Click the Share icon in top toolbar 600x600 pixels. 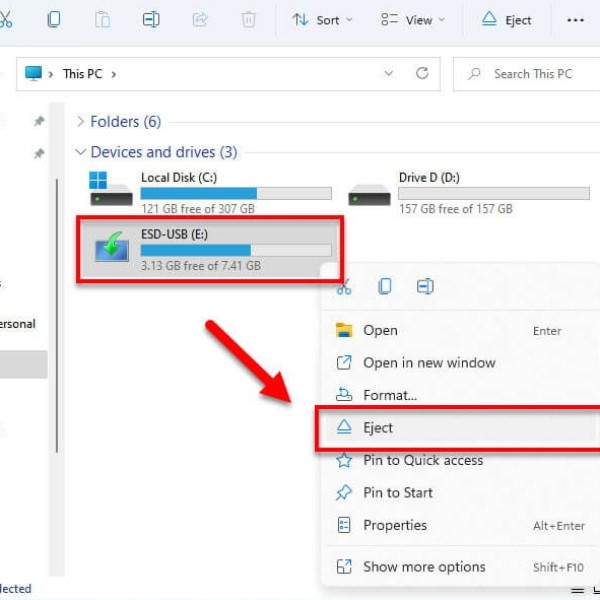(x=200, y=20)
